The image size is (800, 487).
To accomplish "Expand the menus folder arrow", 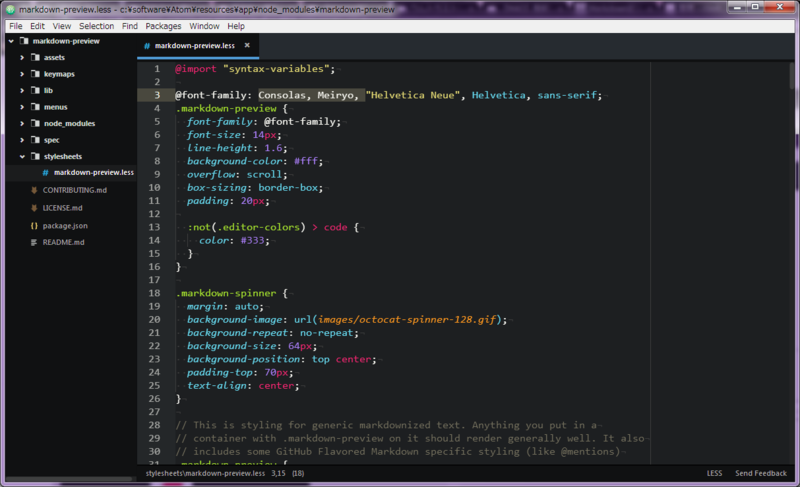I will [x=22, y=107].
